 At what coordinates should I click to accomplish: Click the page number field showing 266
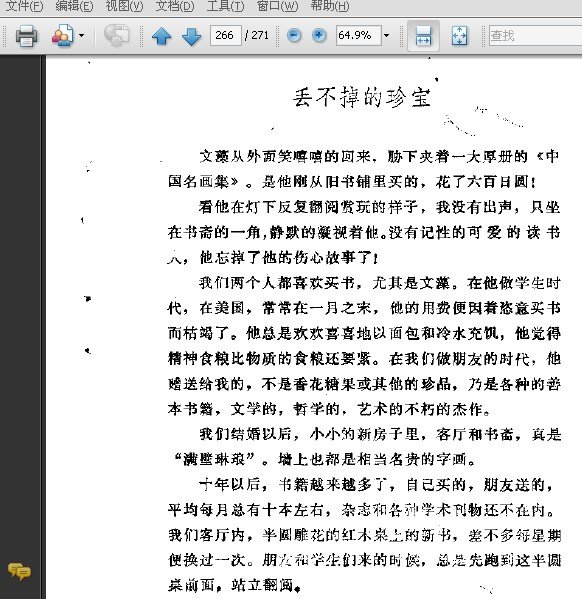[225, 36]
